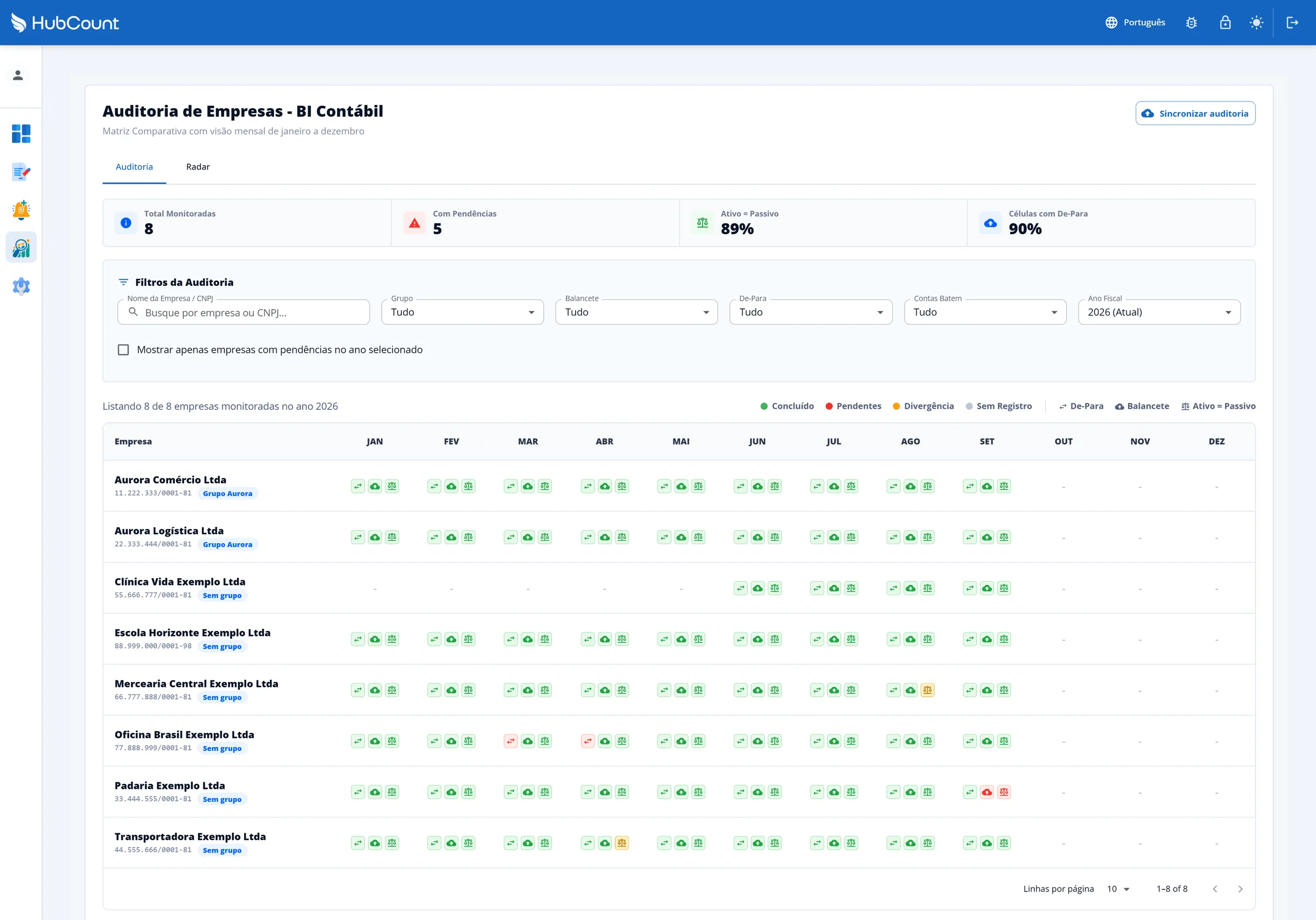Image resolution: width=1316 pixels, height=920 pixels.
Task: Click Grupo Aurora tag on Aurora Logística
Action: click(x=228, y=544)
